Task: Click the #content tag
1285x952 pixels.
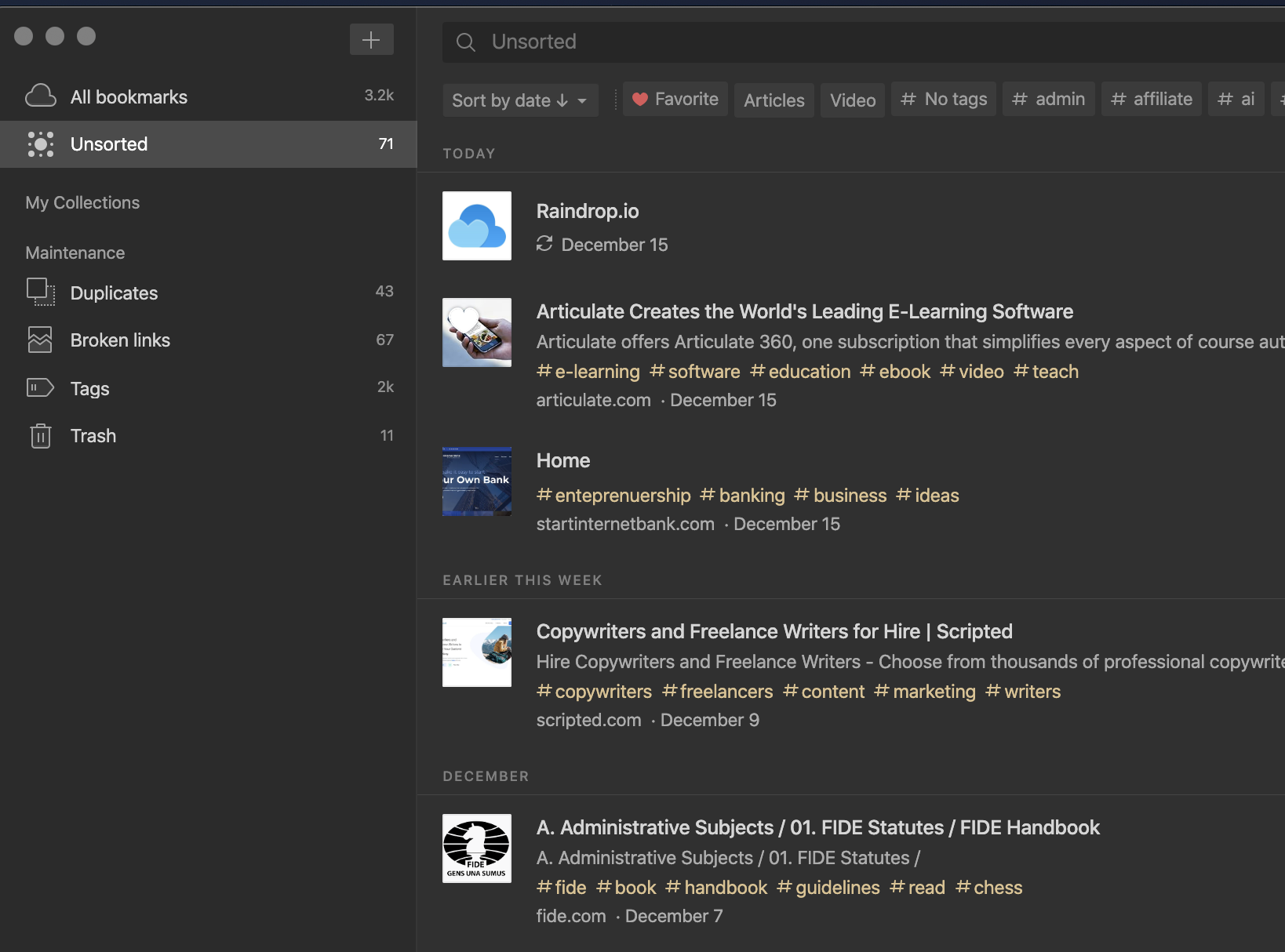Action: [824, 691]
